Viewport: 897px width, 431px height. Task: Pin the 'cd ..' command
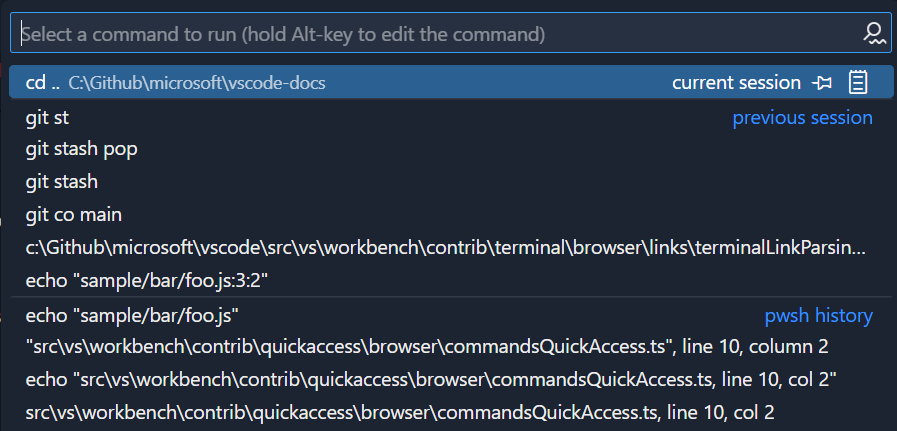[x=822, y=83]
